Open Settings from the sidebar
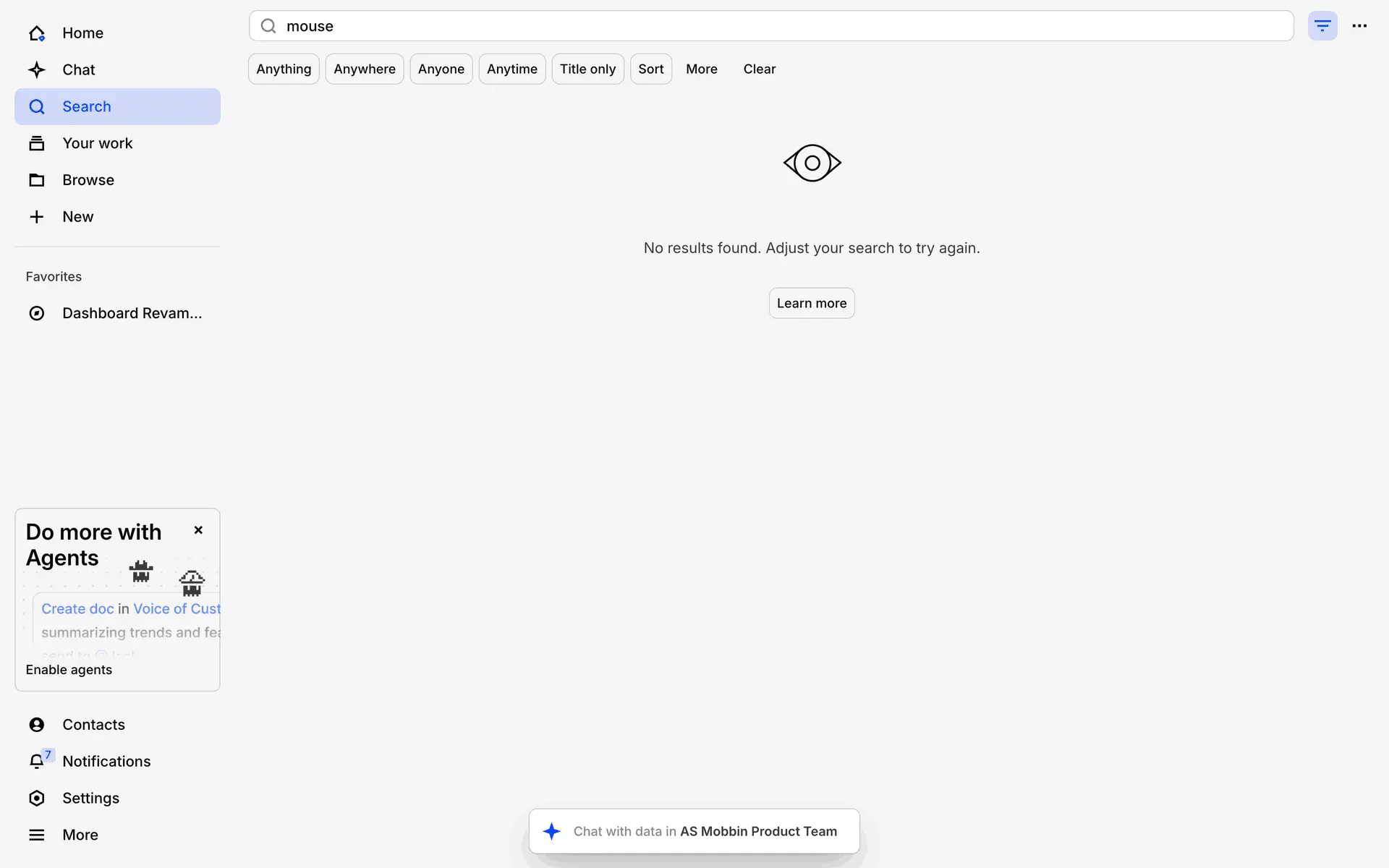This screenshot has height=868, width=1389. [90, 798]
